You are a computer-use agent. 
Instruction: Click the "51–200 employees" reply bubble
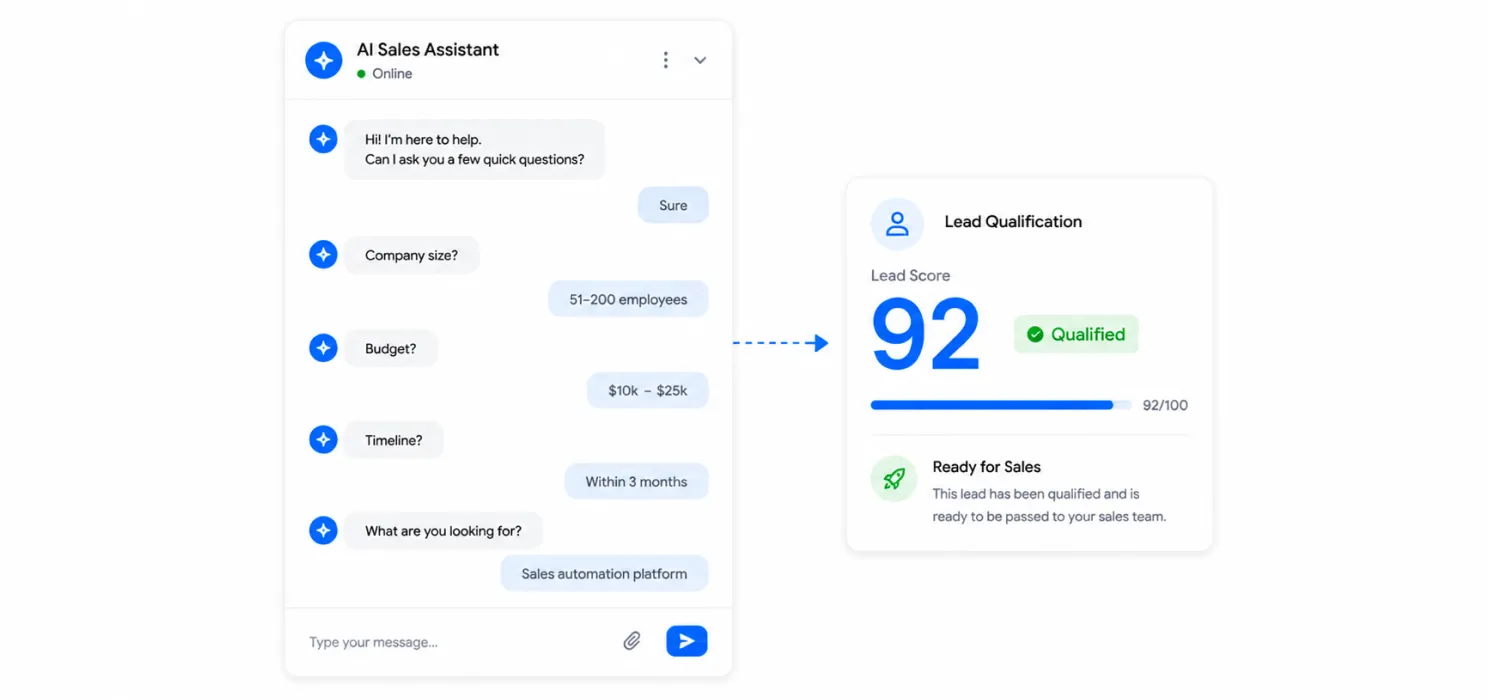pos(628,299)
